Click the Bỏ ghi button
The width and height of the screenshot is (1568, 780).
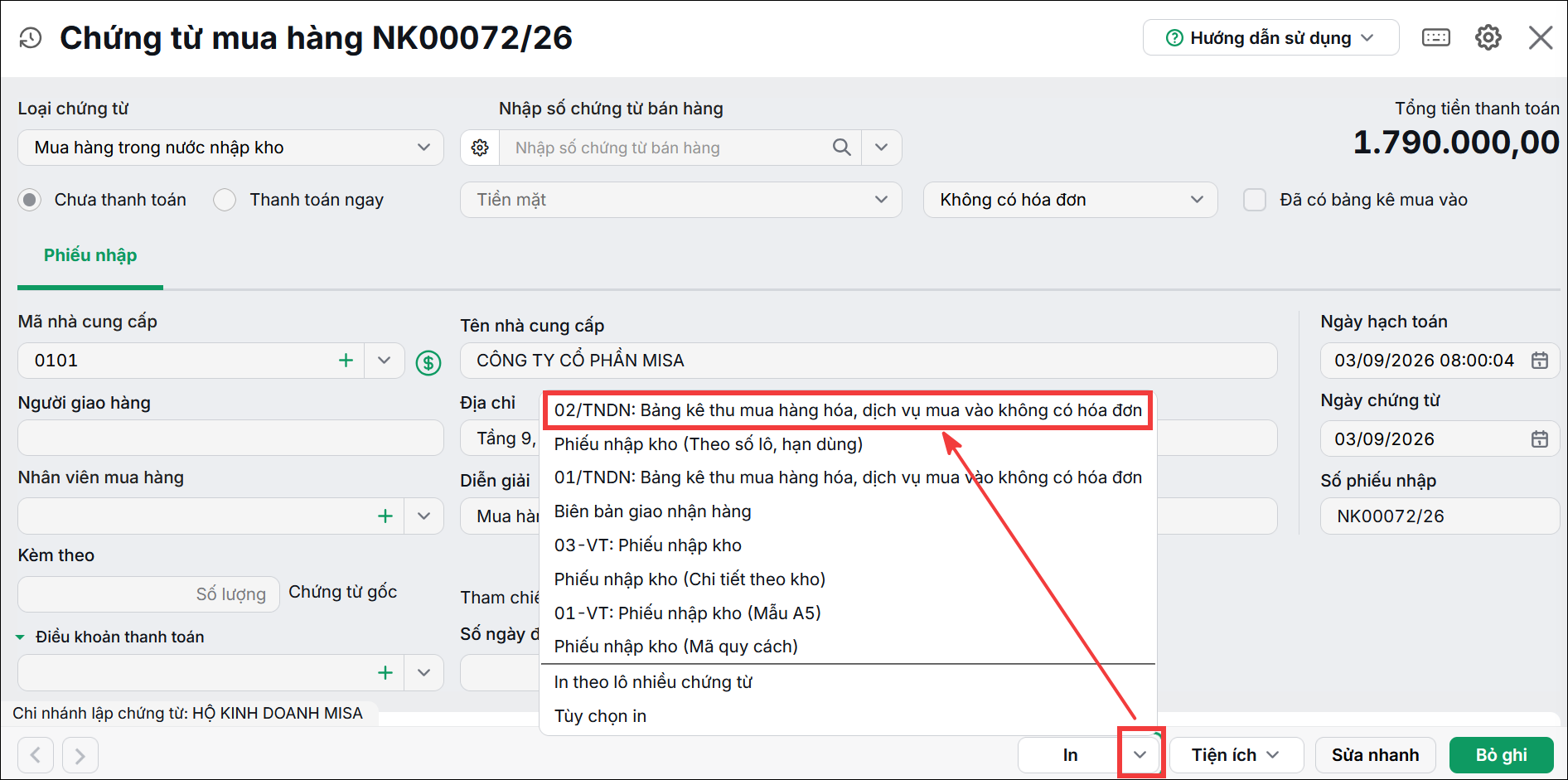[1501, 755]
